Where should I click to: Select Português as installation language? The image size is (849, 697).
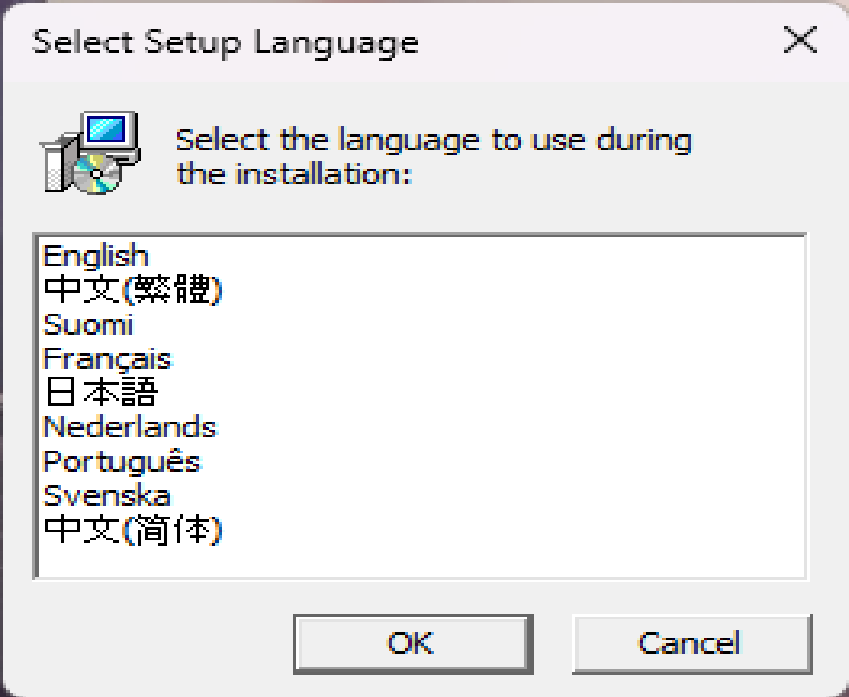[122, 461]
